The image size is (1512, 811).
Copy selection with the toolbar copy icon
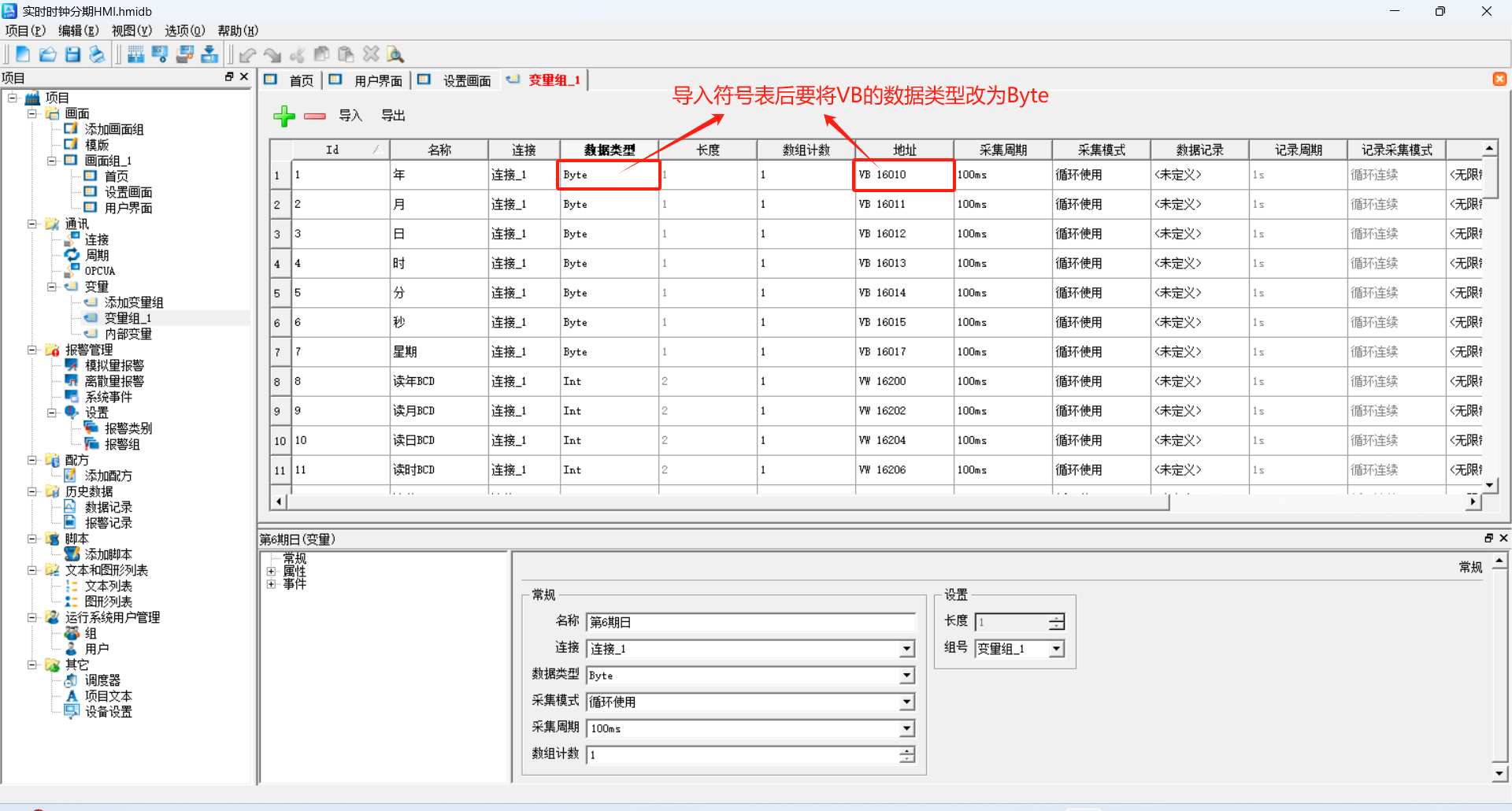(321, 54)
